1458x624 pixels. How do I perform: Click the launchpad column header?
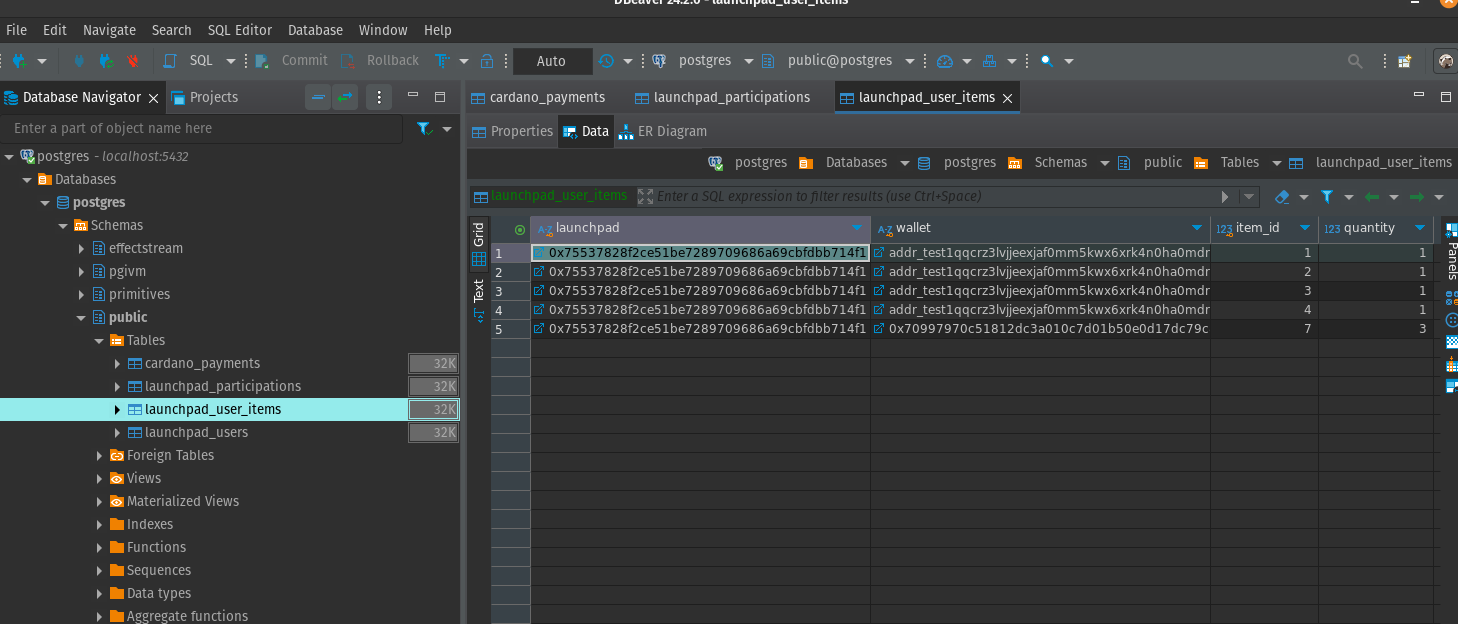pyautogui.click(x=700, y=228)
